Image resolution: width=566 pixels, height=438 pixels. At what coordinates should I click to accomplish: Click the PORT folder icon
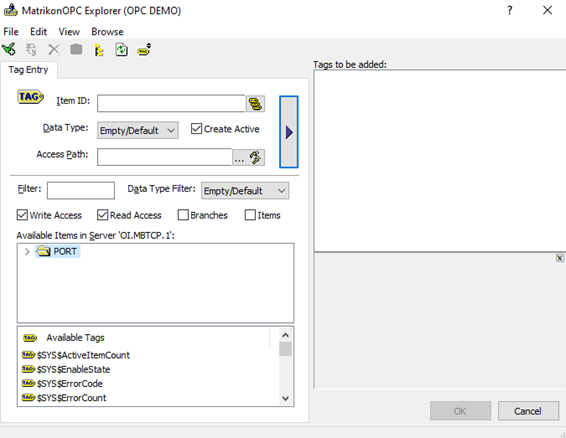(x=43, y=251)
